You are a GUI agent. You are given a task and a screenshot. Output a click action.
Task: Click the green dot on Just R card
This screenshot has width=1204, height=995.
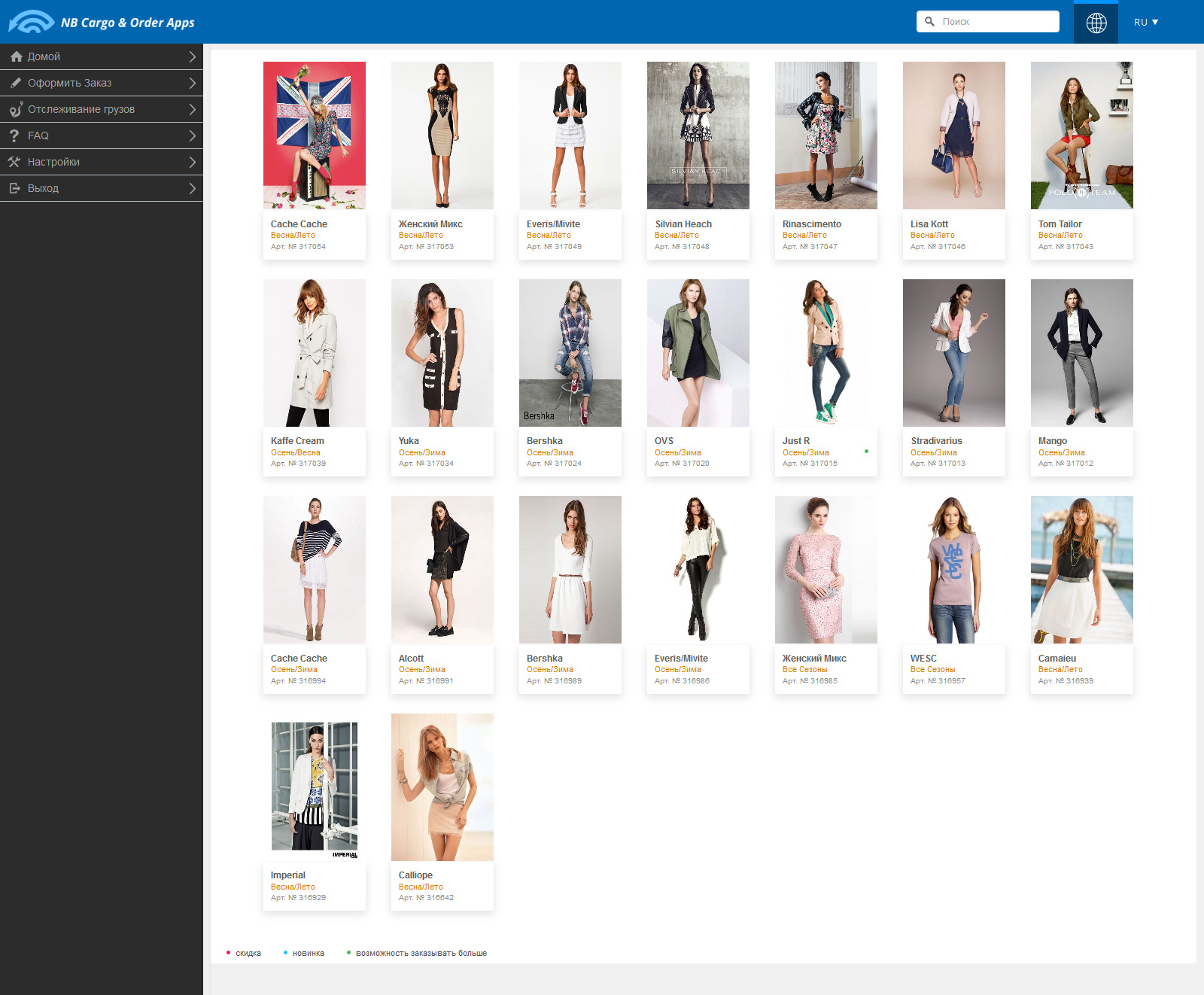(866, 452)
